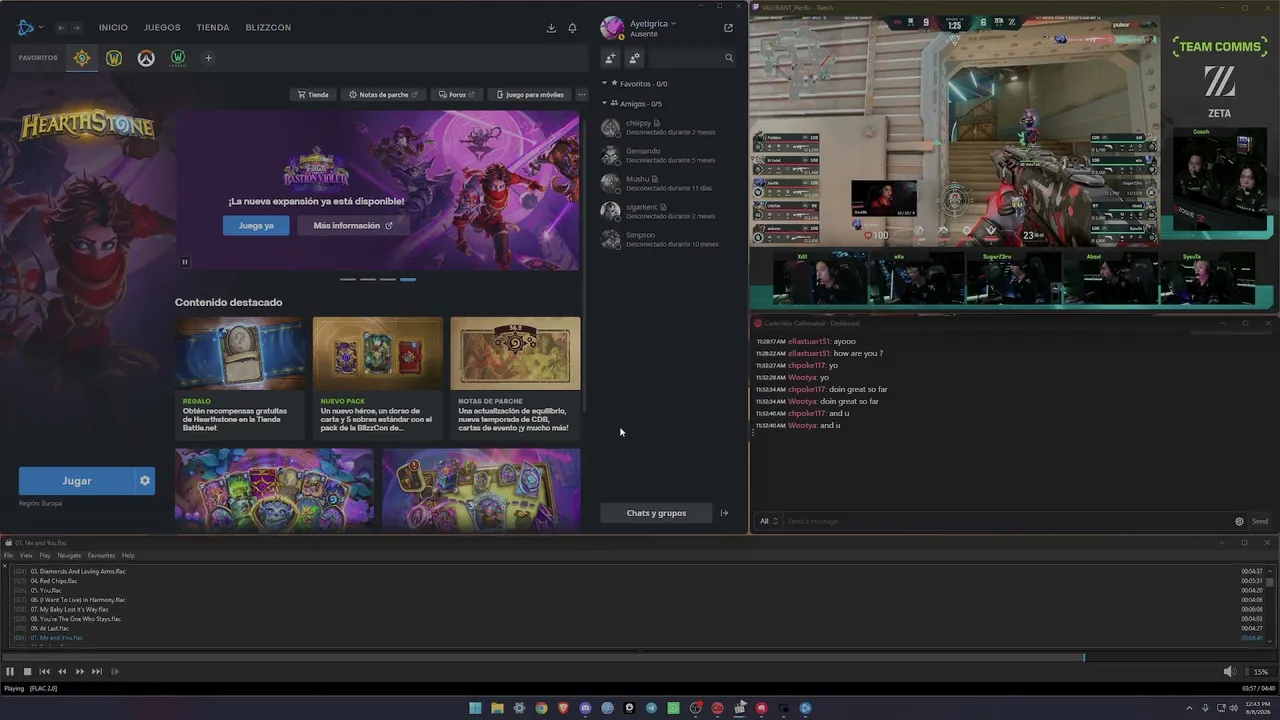1280x720 pixels.
Task: Open the File menu in music player
Action: (8, 555)
